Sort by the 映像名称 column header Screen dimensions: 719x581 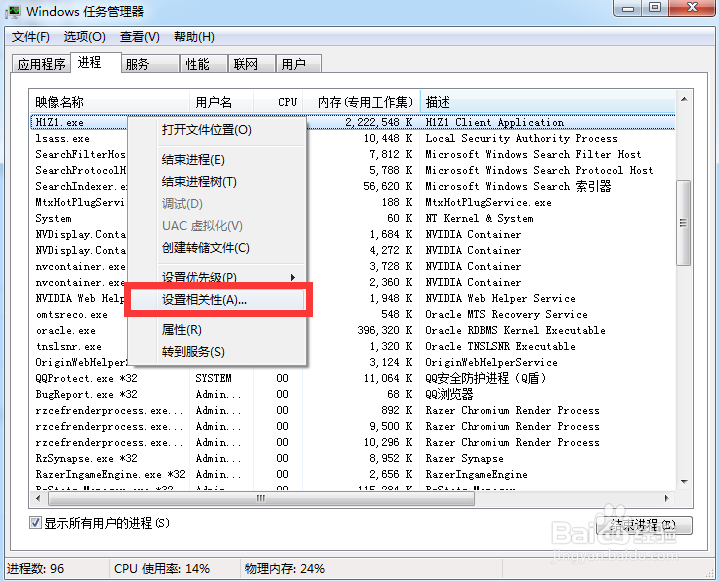point(110,102)
